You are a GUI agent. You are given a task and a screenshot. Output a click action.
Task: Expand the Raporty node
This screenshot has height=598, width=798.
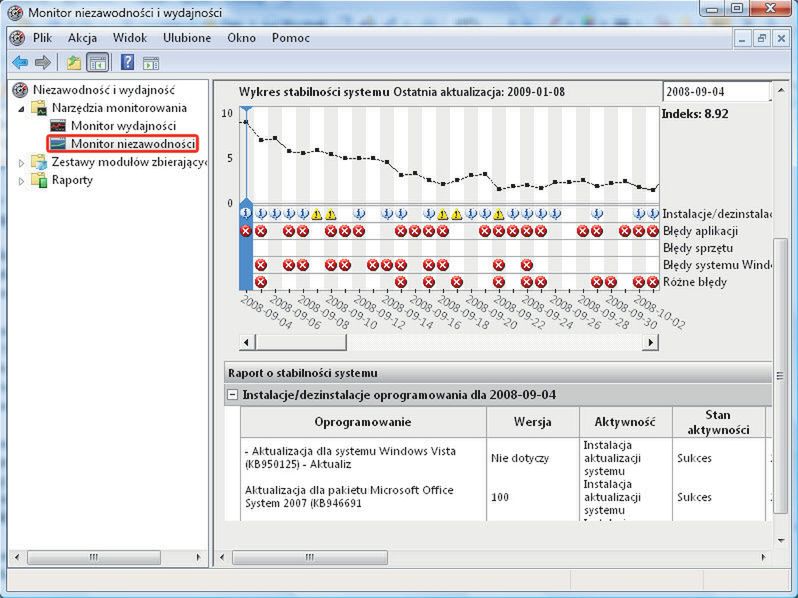(21, 181)
